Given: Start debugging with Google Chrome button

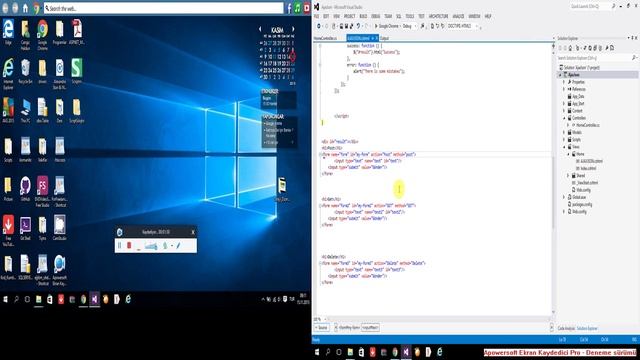Looking at the screenshot, I should (386, 26).
